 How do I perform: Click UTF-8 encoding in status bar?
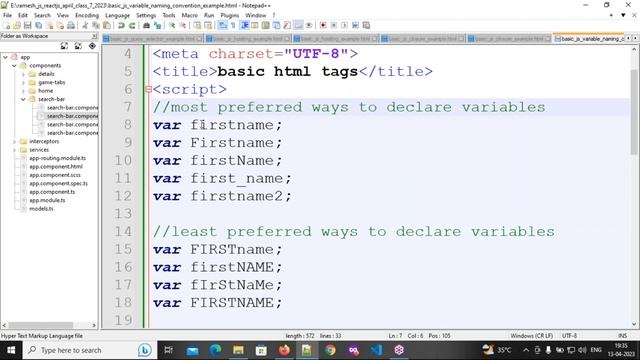[x=569, y=336]
